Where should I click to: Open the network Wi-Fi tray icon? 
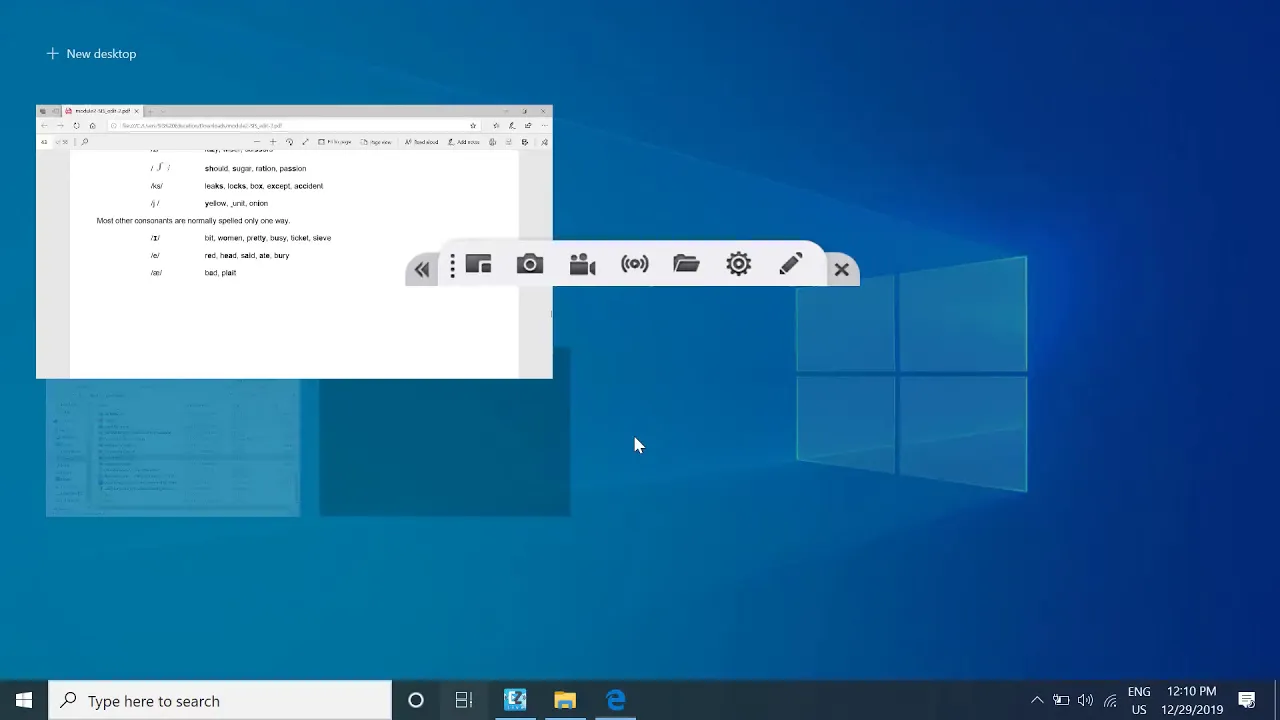click(x=1110, y=701)
